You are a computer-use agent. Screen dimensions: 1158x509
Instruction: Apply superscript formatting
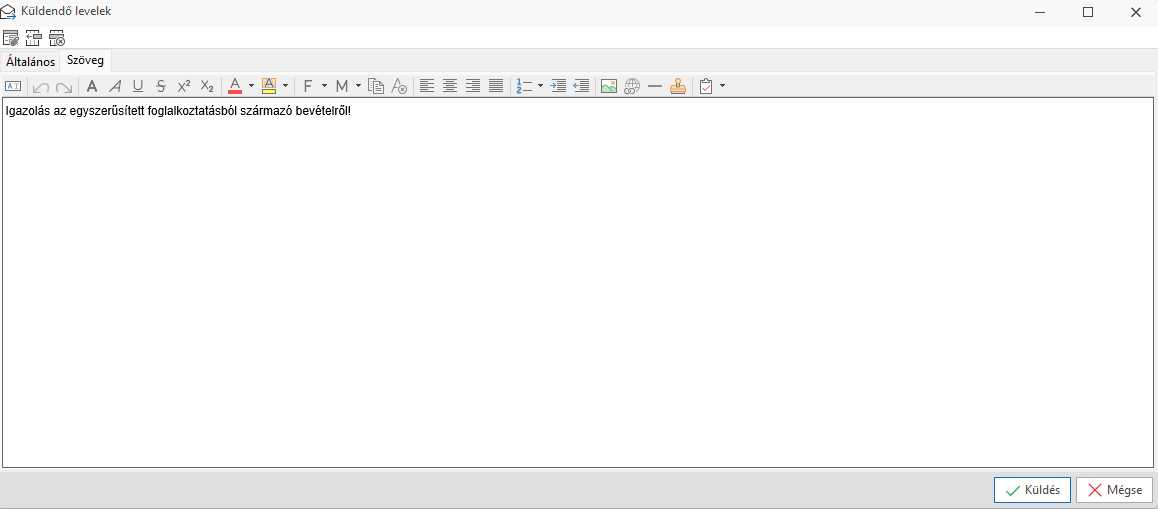(184, 86)
